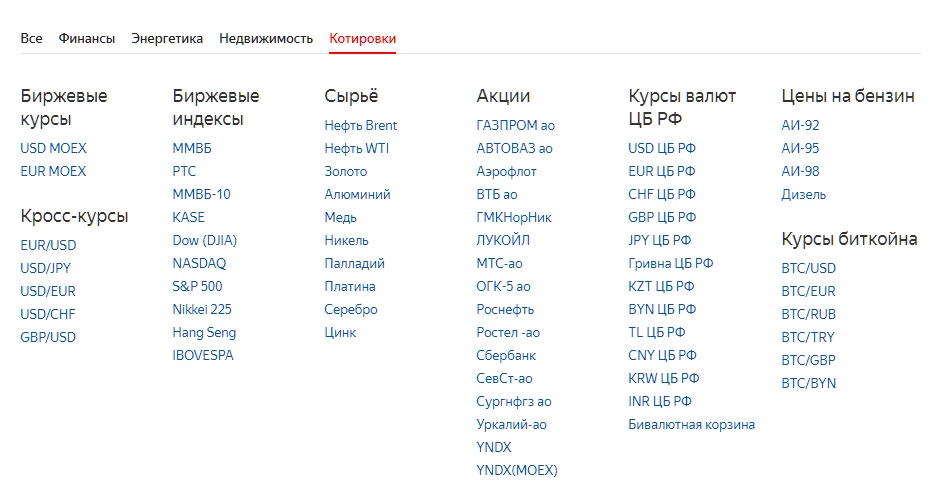This screenshot has height=495, width=940.
Task: Switch to the Финансы tab
Action: click(x=86, y=38)
